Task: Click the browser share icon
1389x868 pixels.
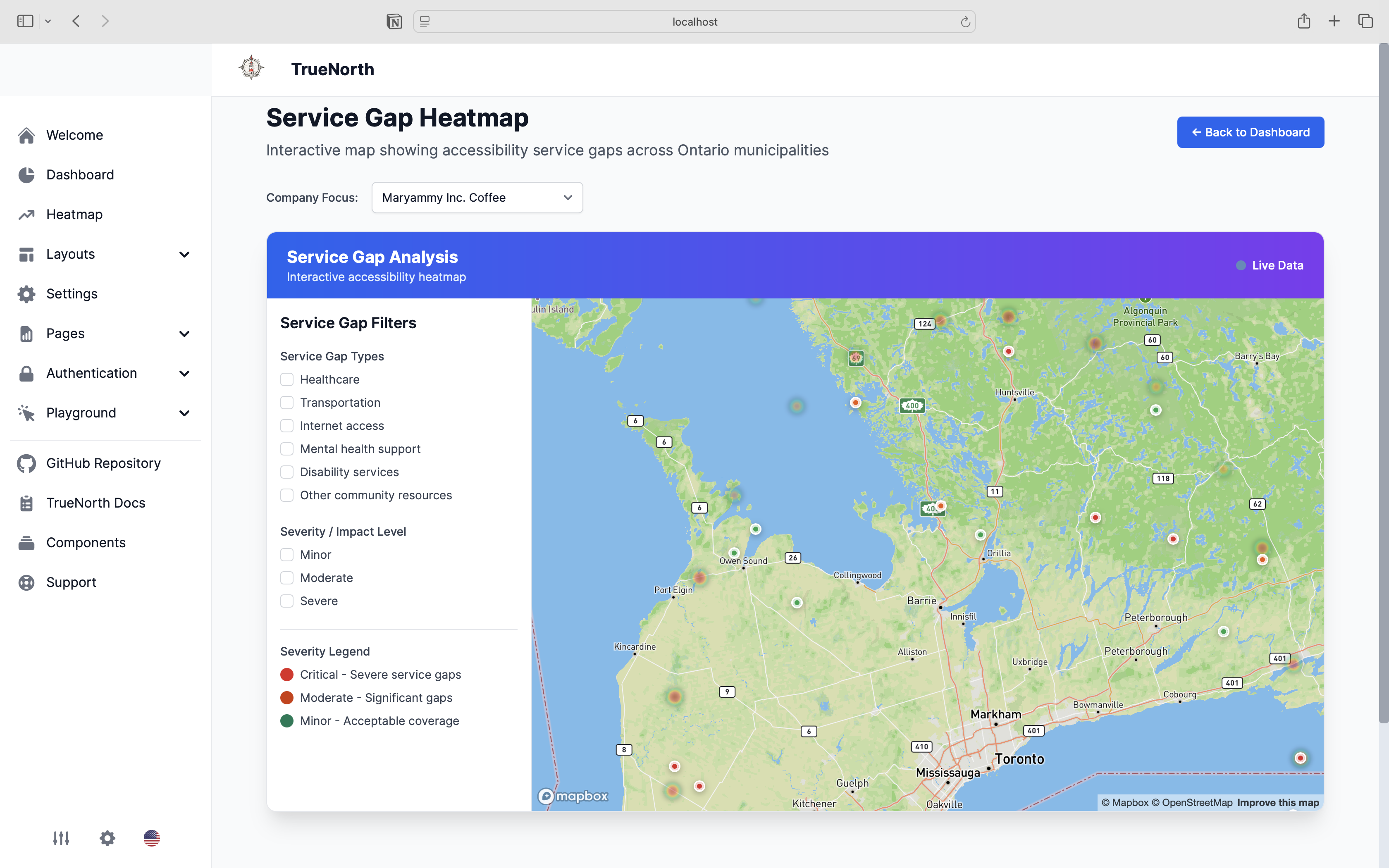Action: pyautogui.click(x=1303, y=22)
